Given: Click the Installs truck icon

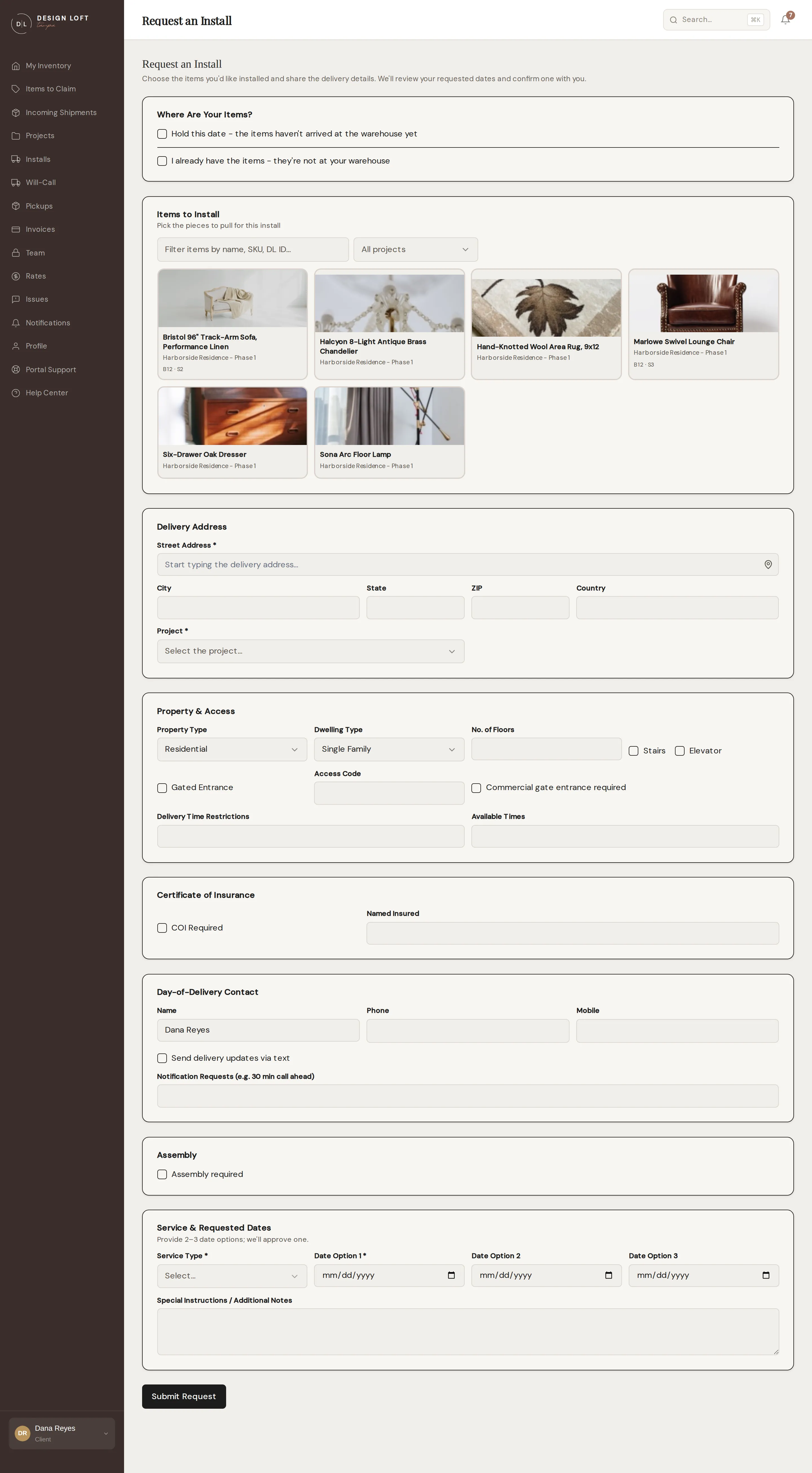Looking at the screenshot, I should 16,160.
